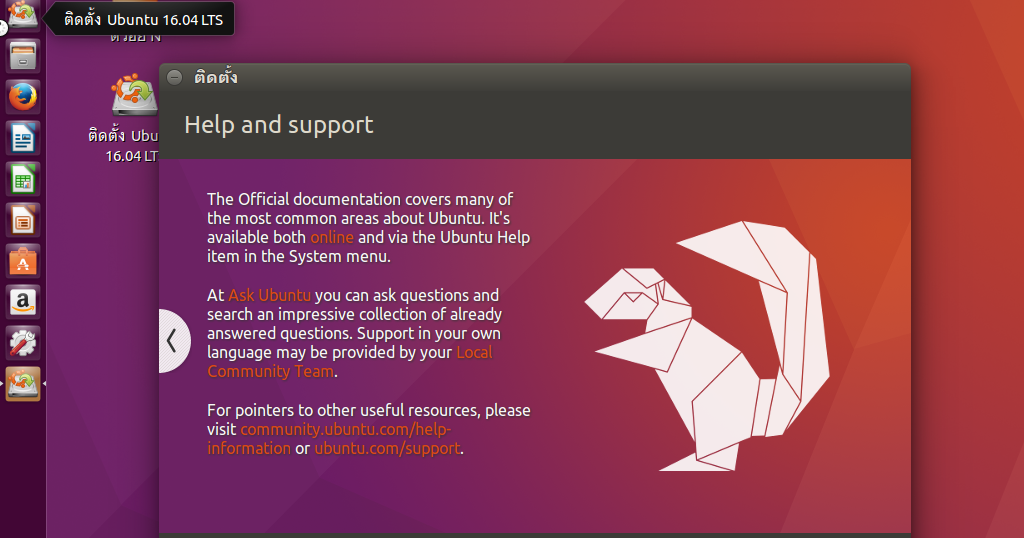Click the 'ติดตั้ง Ubuntu 16.04 LTS' tooltip
The height and width of the screenshot is (538, 1024).
click(143, 19)
